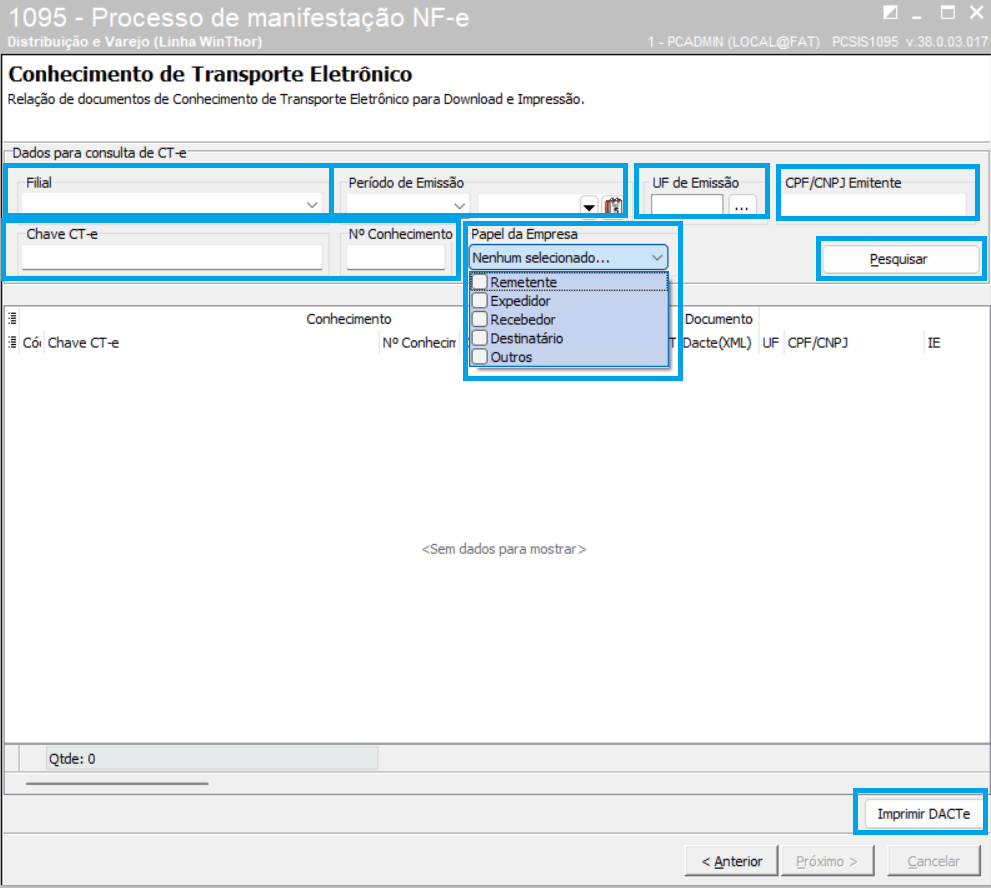The width and height of the screenshot is (991, 888).
Task: Go back with the Anterior button
Action: point(732,861)
